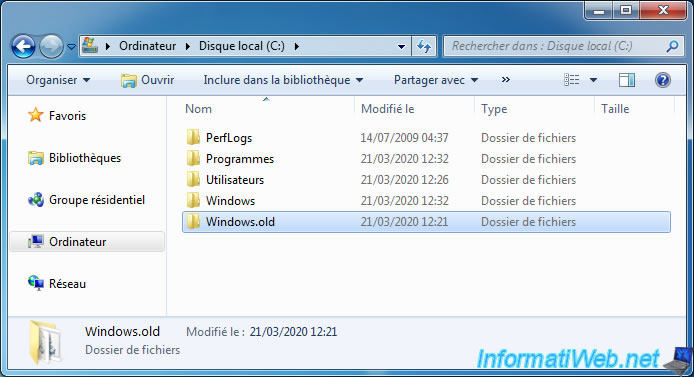Select the PerfLogs folder name
This screenshot has width=694, height=377.
click(229, 138)
